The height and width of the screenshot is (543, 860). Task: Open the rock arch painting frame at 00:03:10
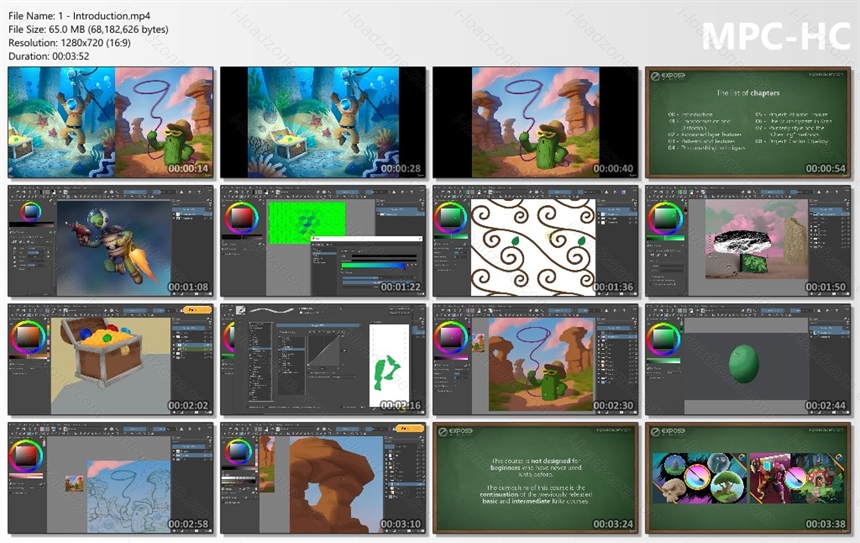point(323,478)
